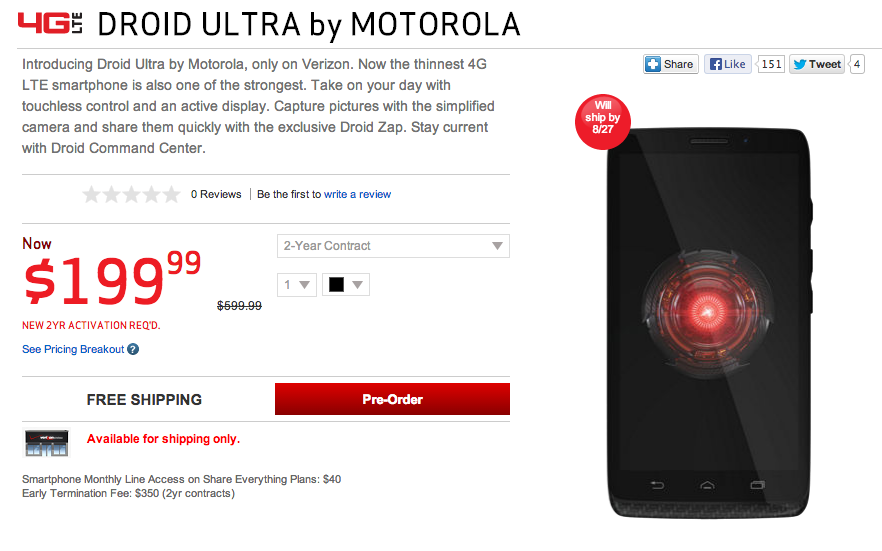882x551 pixels.
Task: Click the Facebook Like button
Action: pyautogui.click(x=727, y=64)
